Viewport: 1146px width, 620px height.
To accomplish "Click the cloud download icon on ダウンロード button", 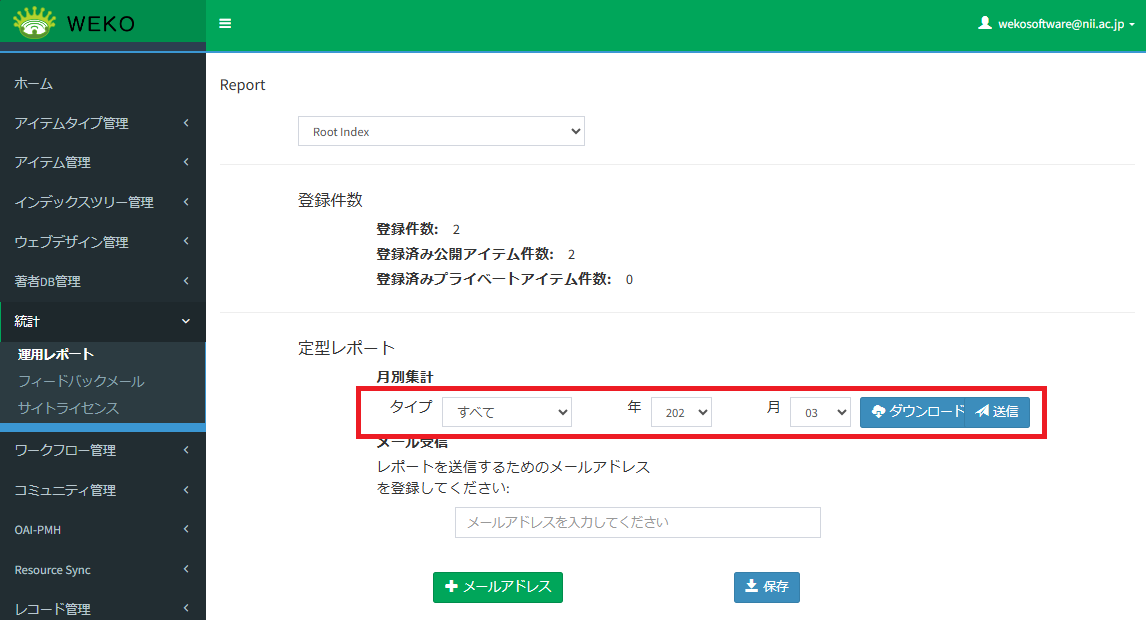I will [879, 411].
